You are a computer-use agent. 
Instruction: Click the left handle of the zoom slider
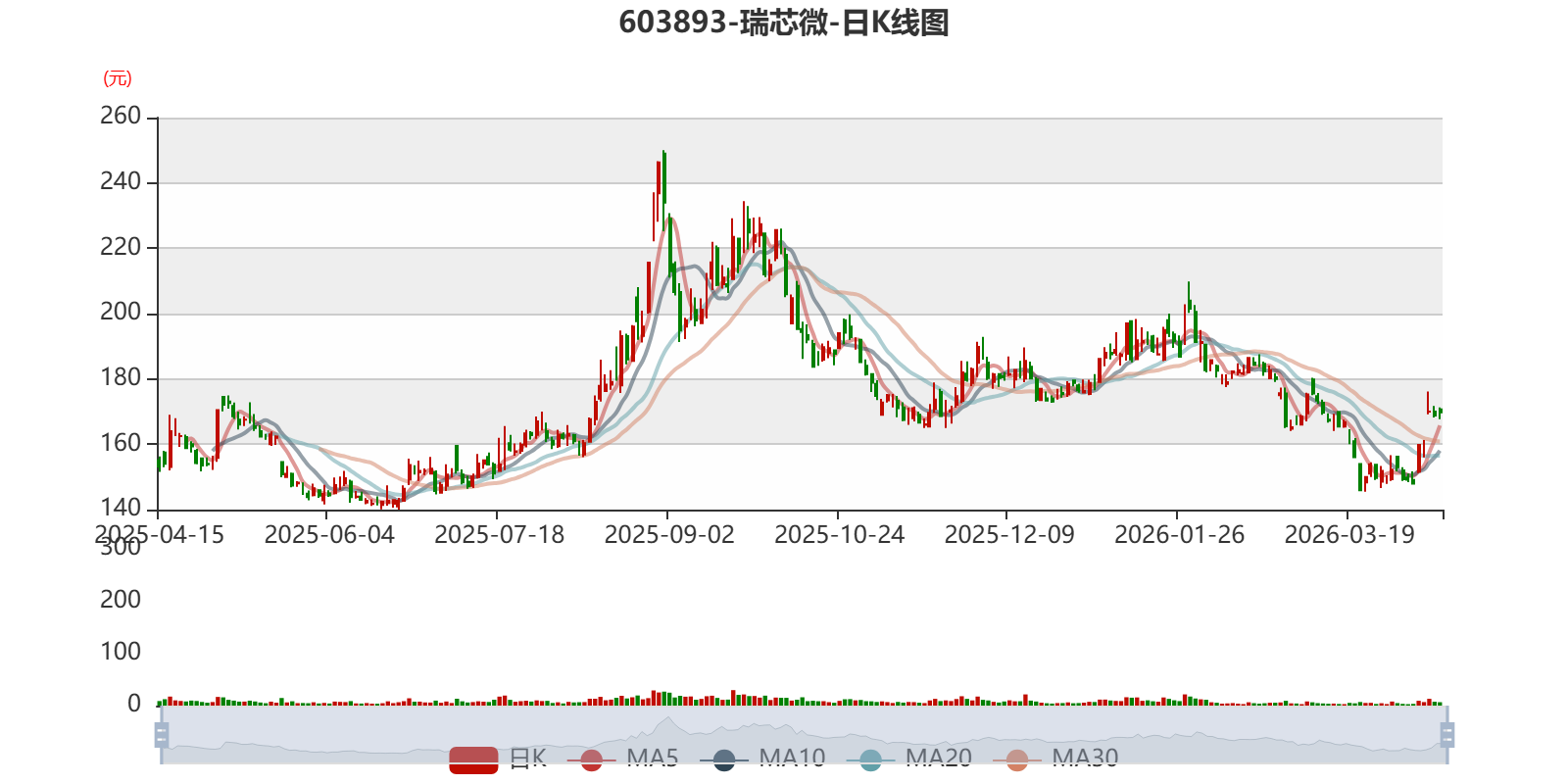(162, 735)
